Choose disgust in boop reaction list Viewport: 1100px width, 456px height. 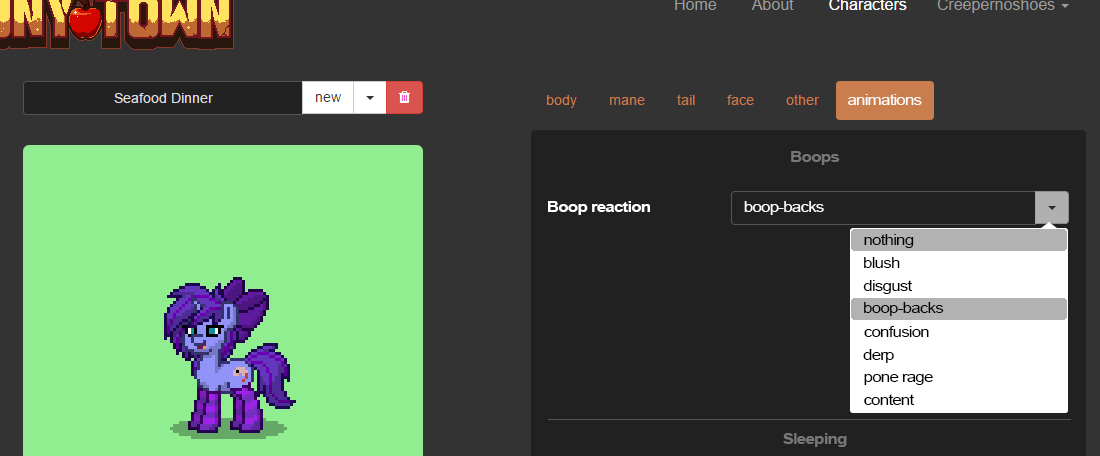click(959, 286)
